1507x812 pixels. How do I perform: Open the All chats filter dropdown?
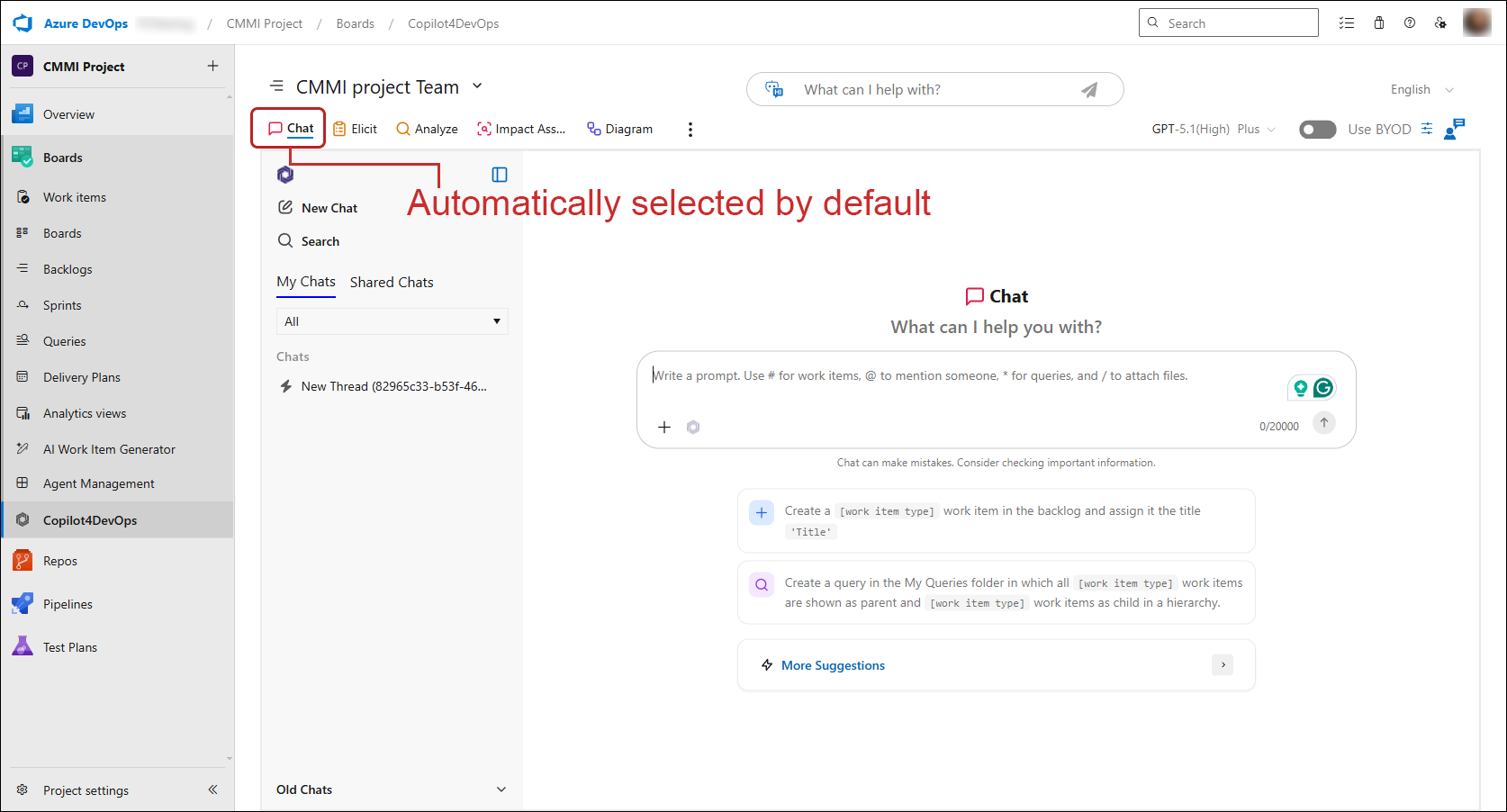coord(393,321)
